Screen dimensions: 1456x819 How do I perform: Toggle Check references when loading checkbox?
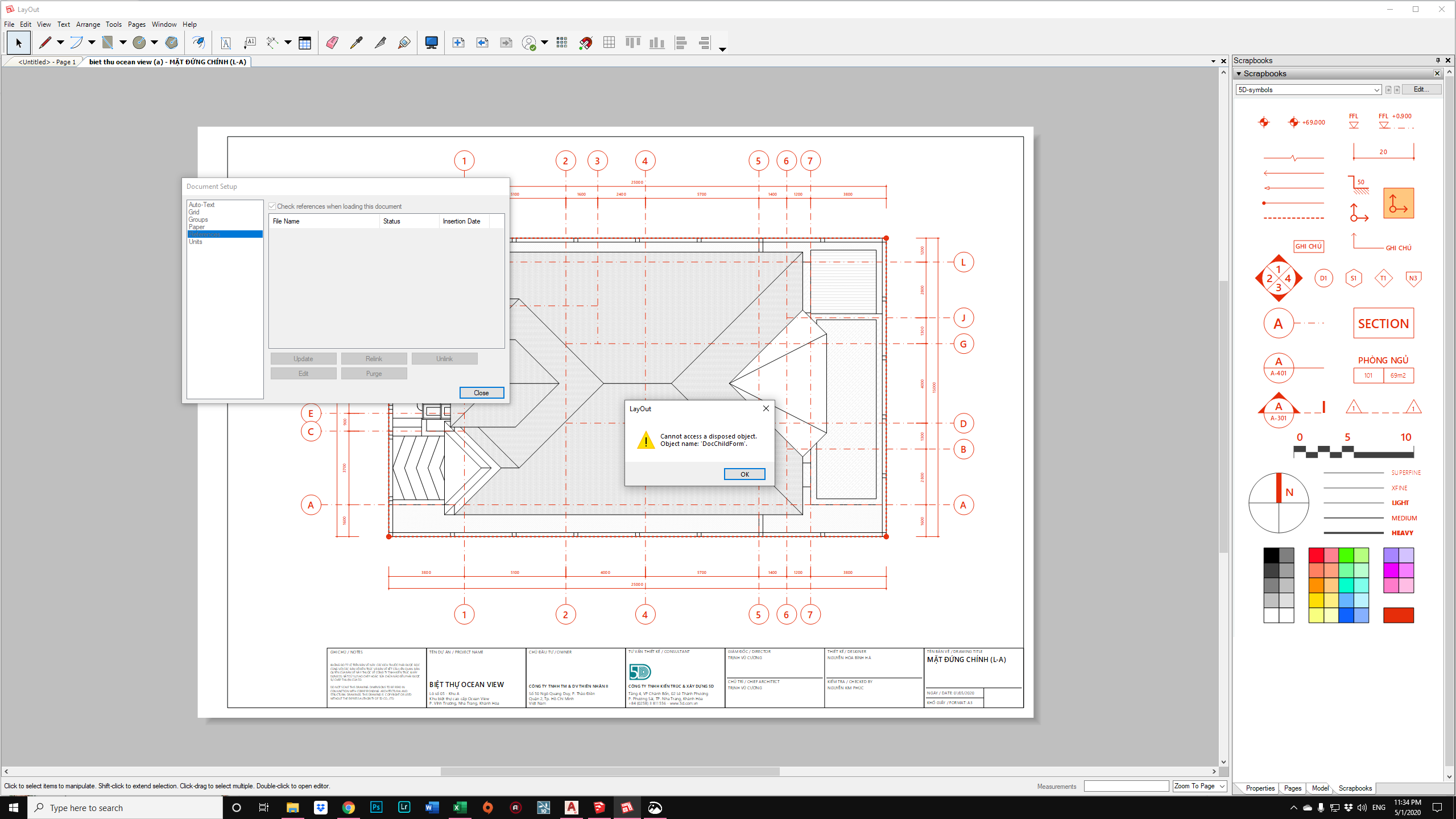pyautogui.click(x=272, y=206)
